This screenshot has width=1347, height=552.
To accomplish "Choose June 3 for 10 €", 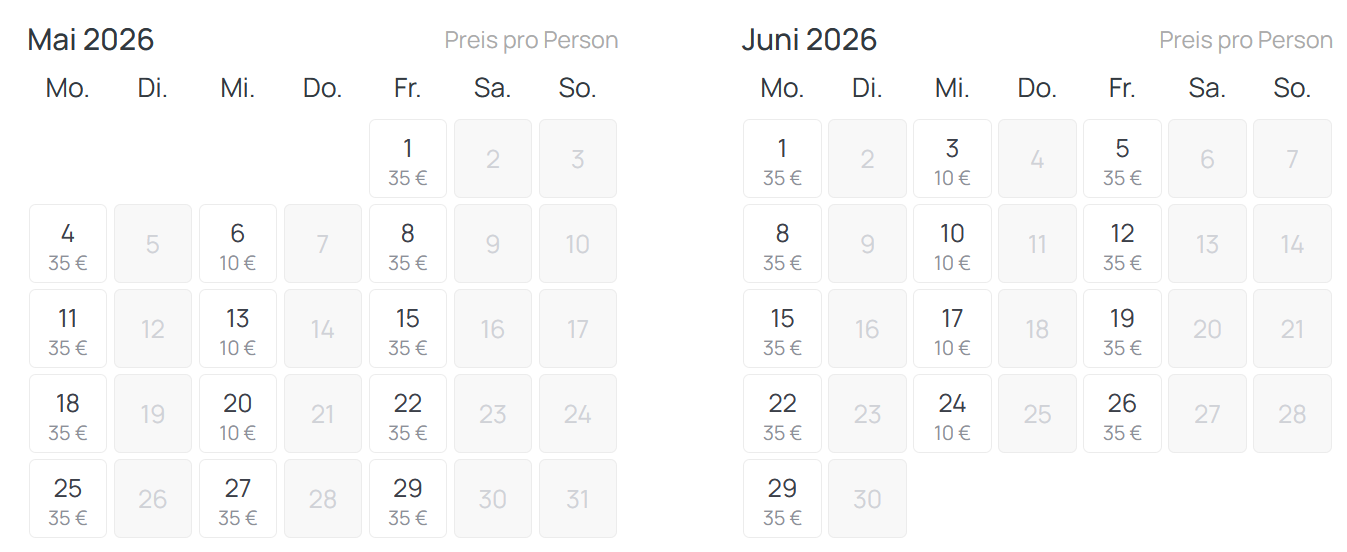I will click(952, 159).
